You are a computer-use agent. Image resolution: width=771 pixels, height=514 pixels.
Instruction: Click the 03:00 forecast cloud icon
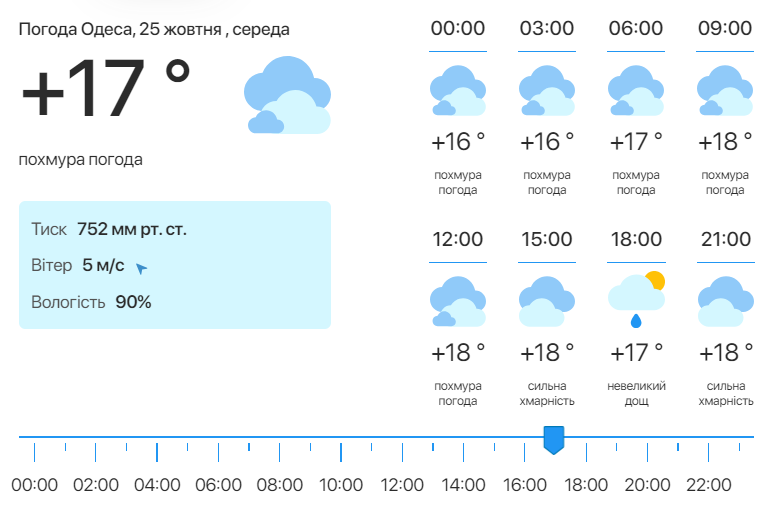point(547,91)
